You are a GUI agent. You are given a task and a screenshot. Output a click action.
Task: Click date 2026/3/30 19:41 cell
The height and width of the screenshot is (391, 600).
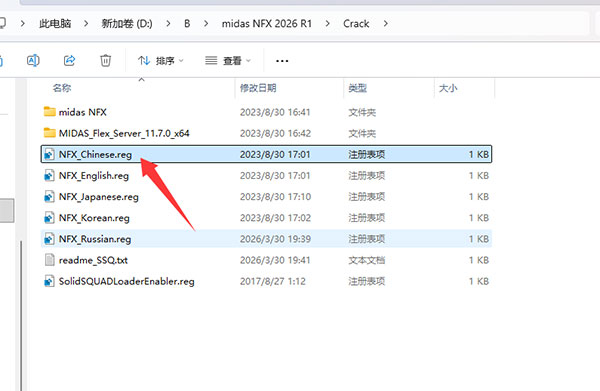tap(275, 260)
